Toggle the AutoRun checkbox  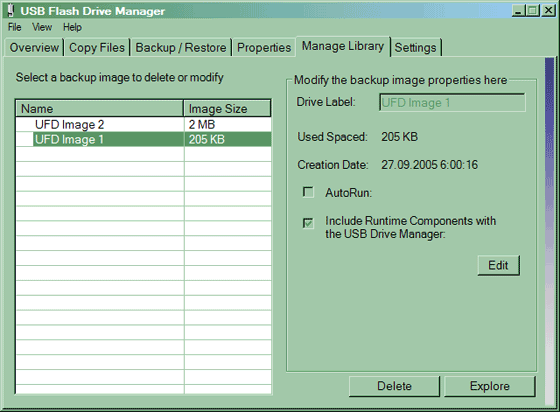point(308,192)
